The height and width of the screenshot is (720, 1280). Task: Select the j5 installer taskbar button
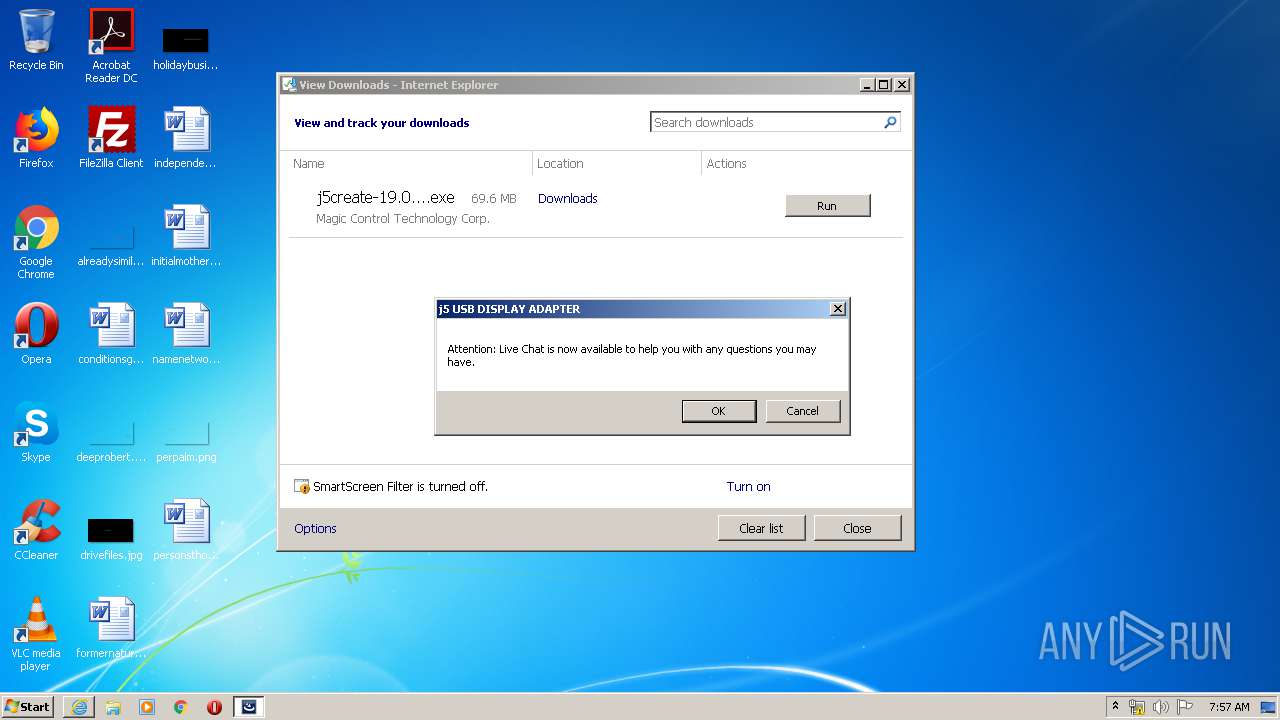click(249, 707)
